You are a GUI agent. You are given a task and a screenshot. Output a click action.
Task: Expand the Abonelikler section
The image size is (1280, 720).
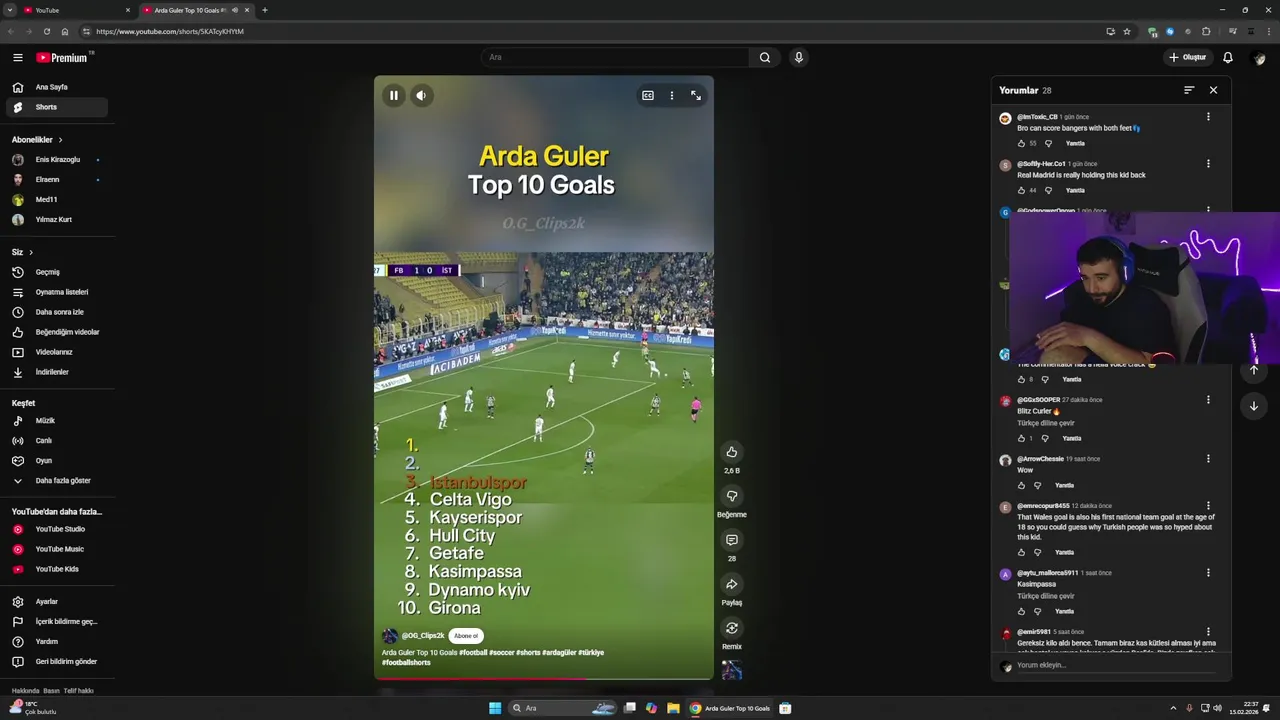(38, 140)
